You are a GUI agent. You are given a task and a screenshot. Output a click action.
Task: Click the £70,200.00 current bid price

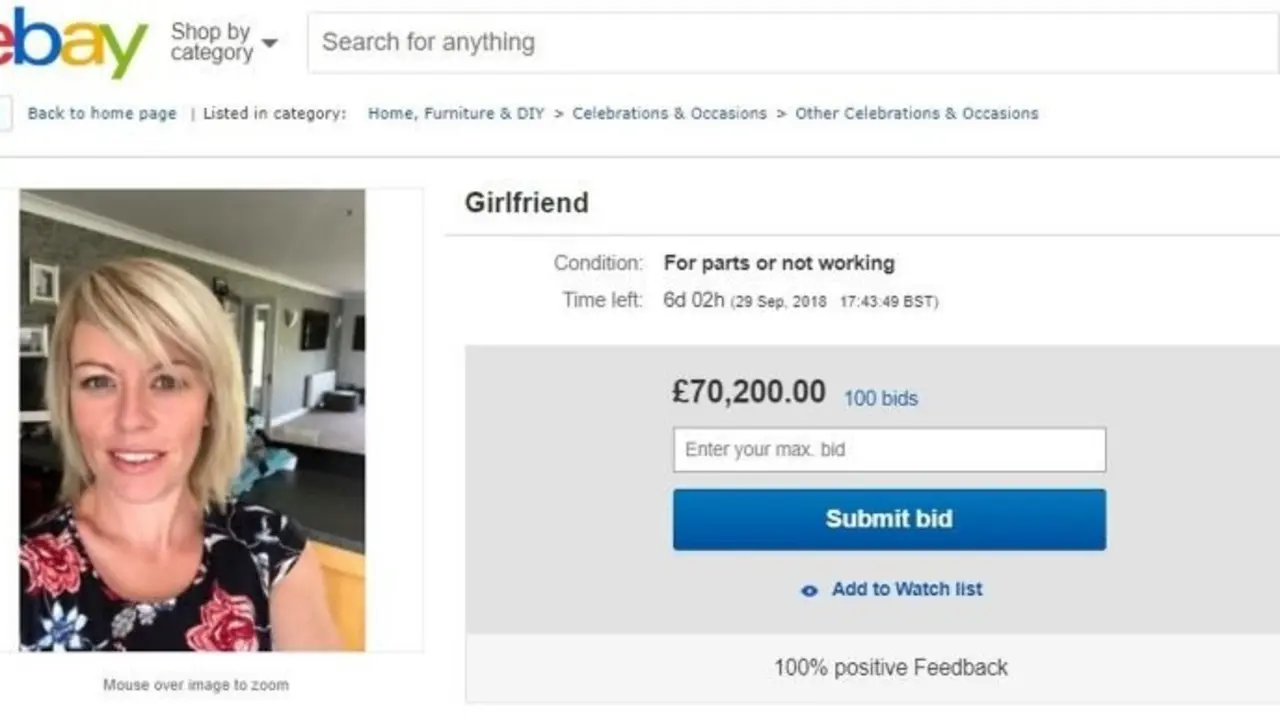748,392
